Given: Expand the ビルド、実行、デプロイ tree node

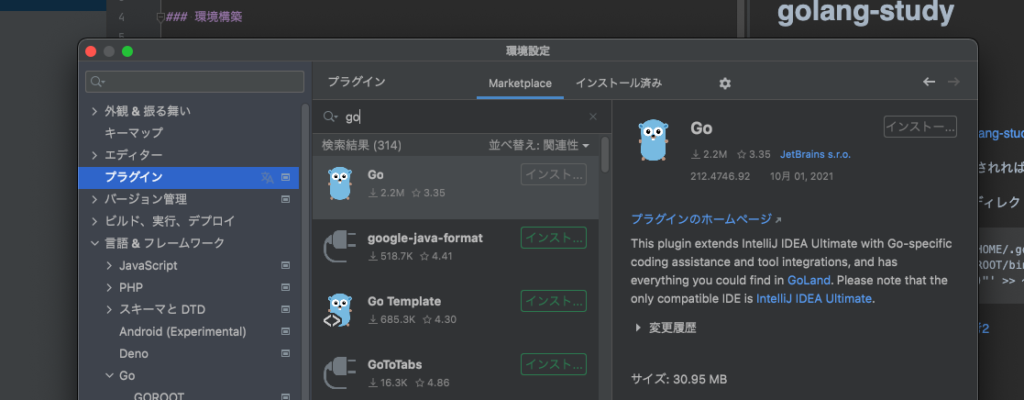Looking at the screenshot, I should click(x=95, y=221).
